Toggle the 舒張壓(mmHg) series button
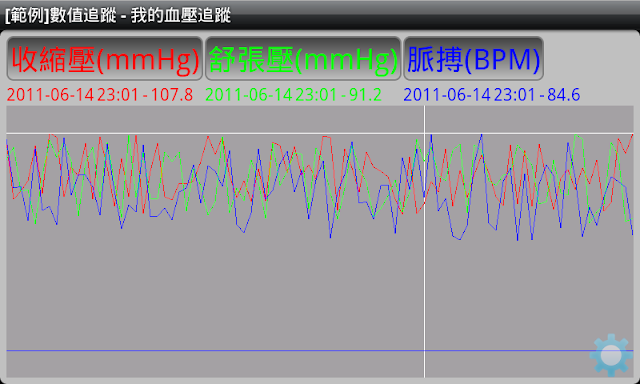The height and width of the screenshot is (384, 640). (303, 58)
